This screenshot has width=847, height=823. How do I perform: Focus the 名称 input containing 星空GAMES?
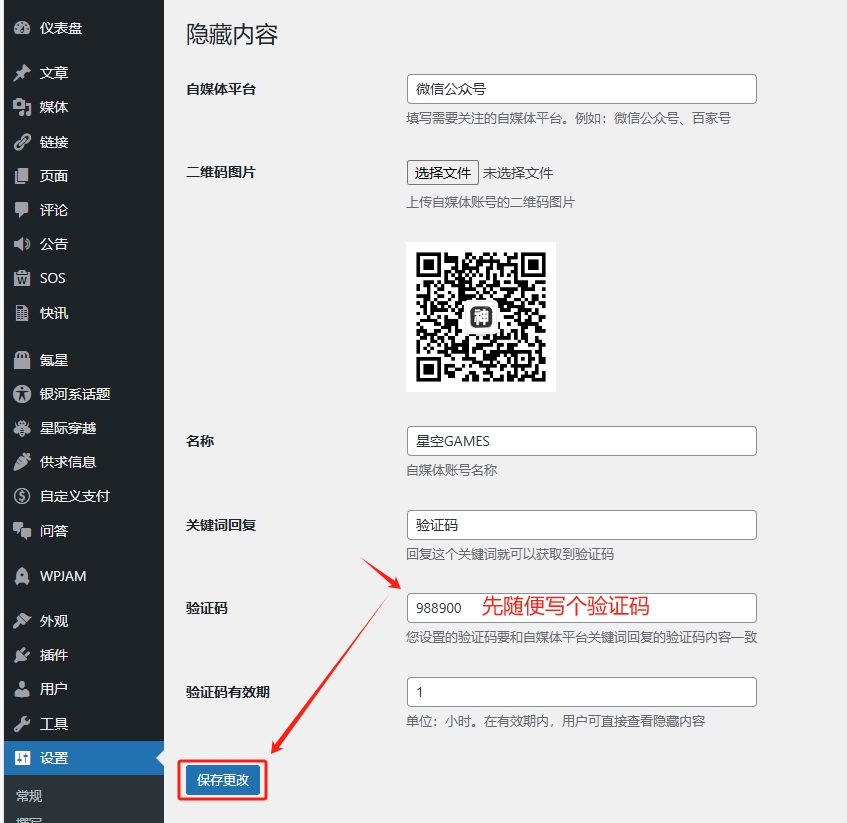(x=581, y=441)
